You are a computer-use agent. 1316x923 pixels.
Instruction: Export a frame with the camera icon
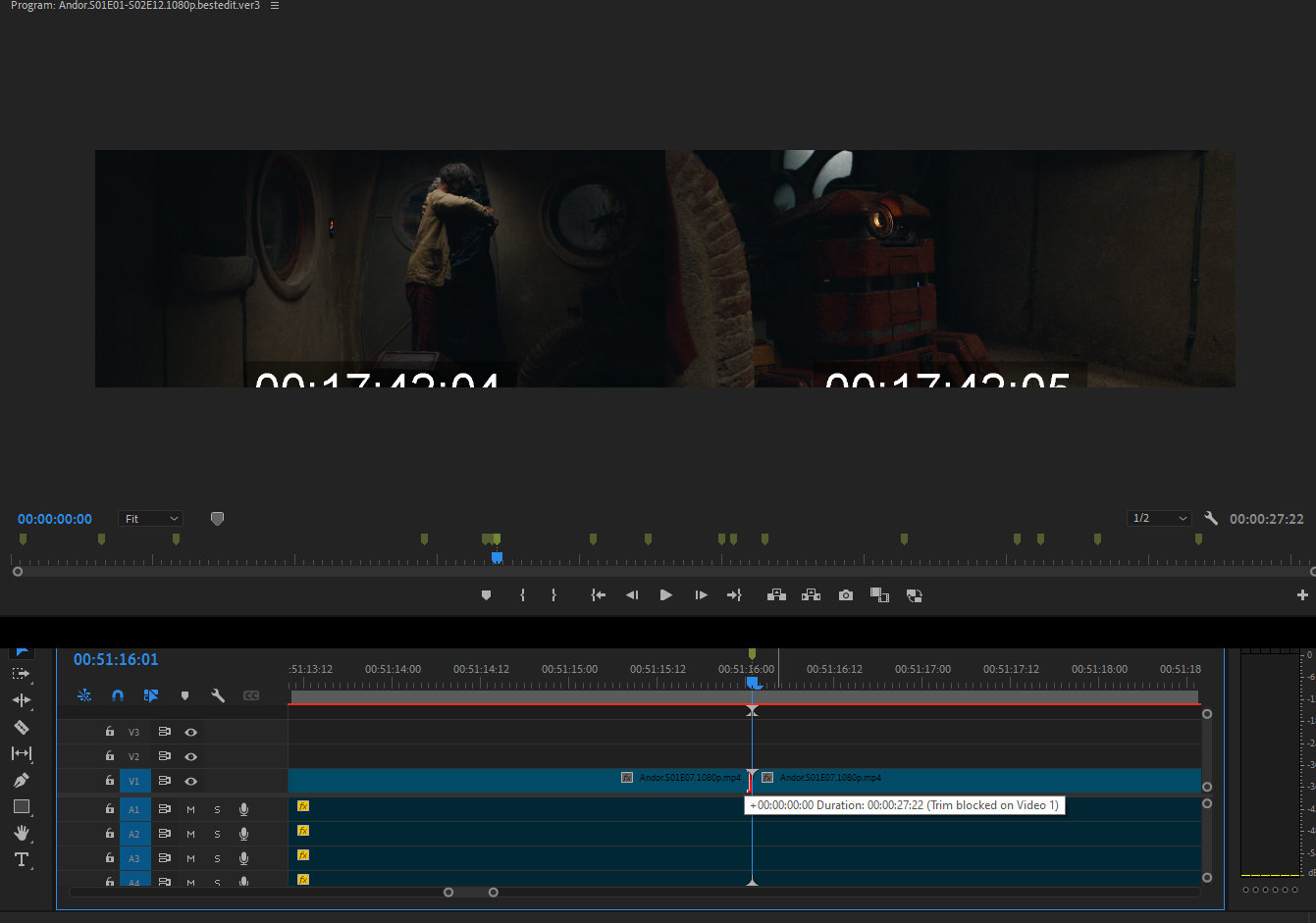pyautogui.click(x=846, y=595)
